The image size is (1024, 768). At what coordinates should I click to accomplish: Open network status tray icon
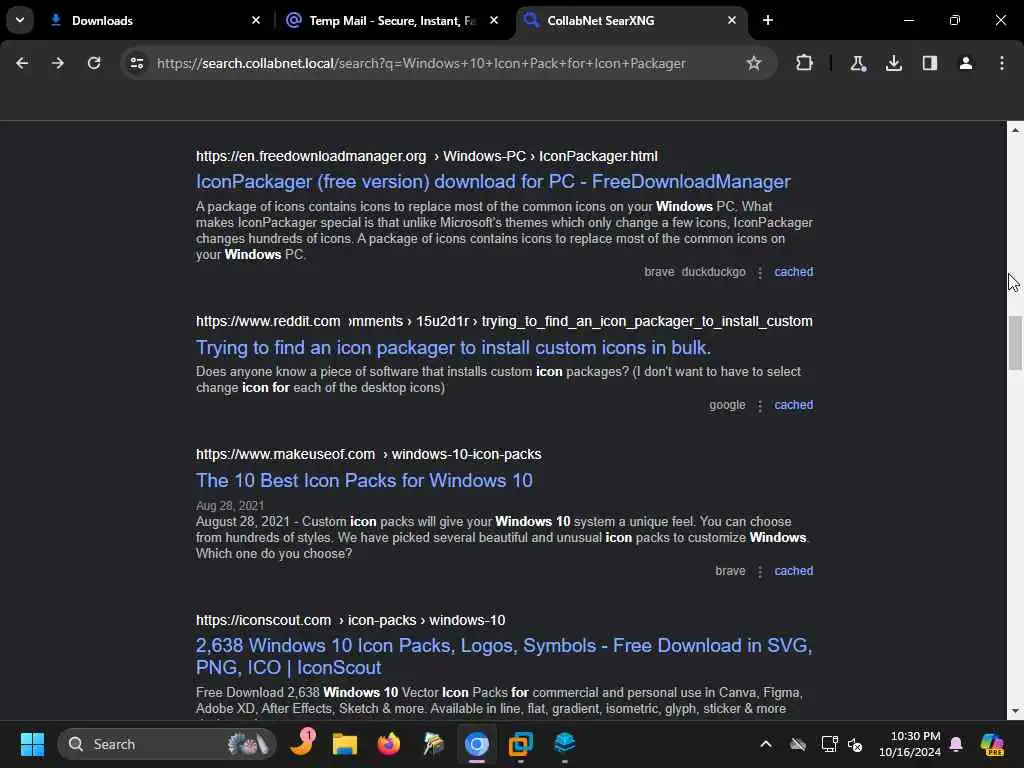829,744
